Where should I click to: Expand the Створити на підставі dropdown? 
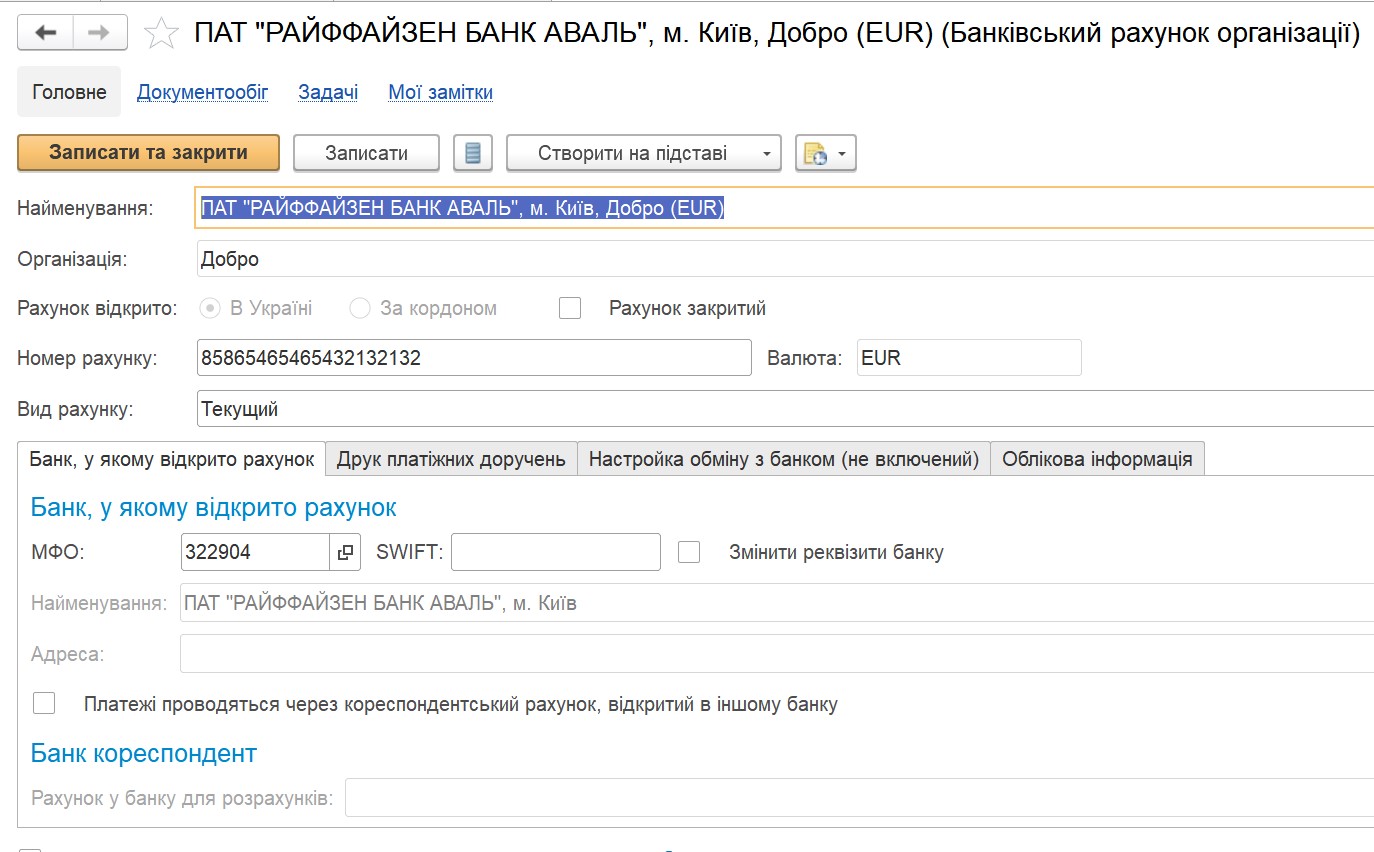point(643,153)
